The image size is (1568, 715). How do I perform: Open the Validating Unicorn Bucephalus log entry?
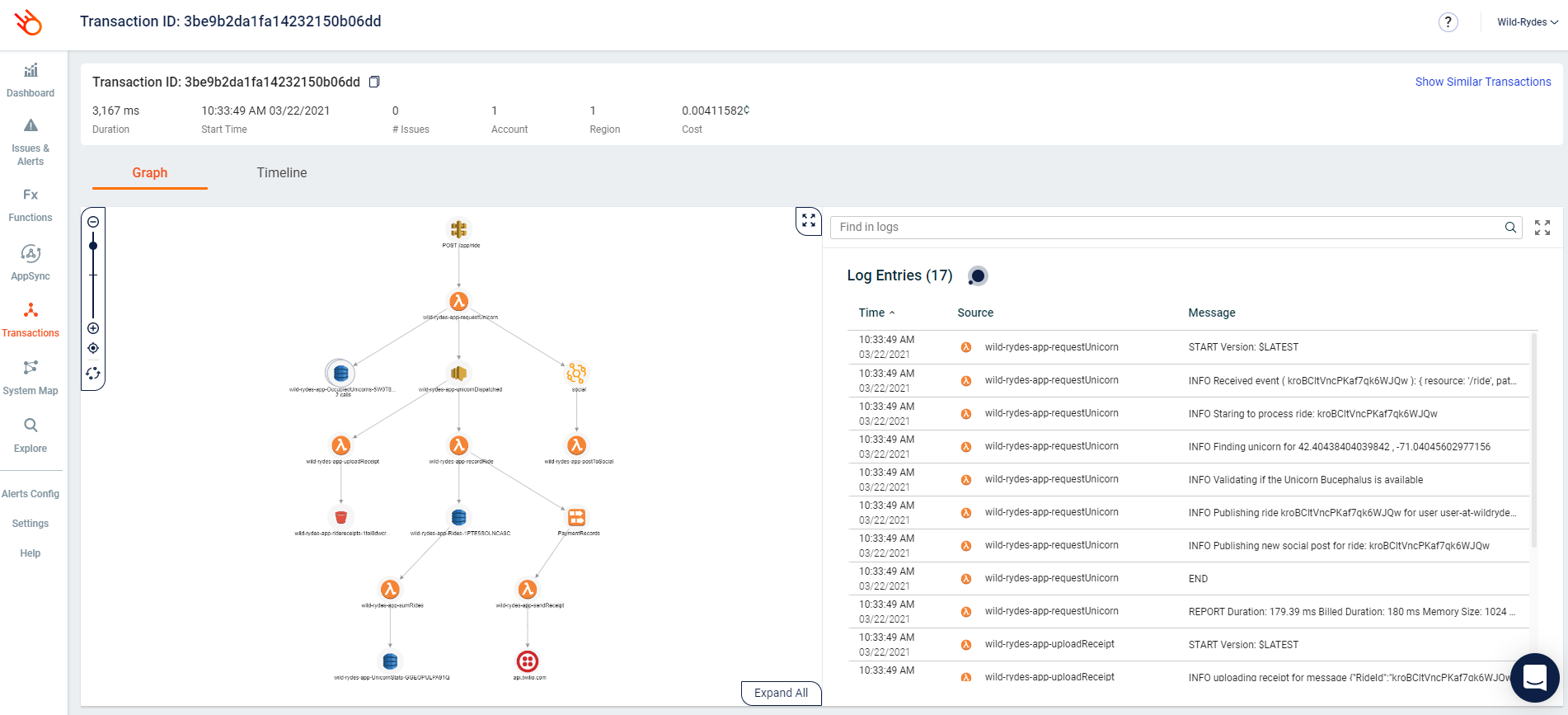[1188, 480]
